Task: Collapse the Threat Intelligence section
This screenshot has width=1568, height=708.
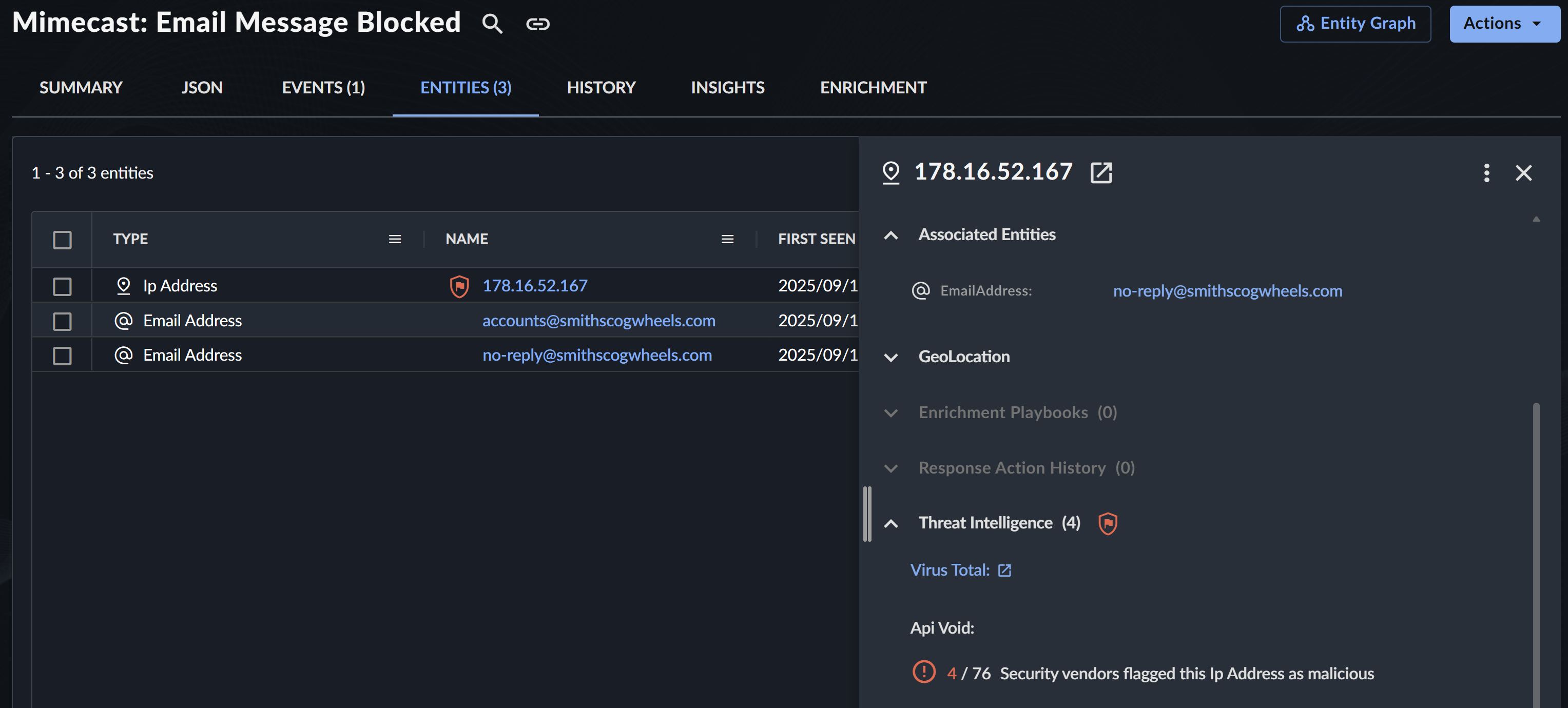Action: click(x=891, y=523)
